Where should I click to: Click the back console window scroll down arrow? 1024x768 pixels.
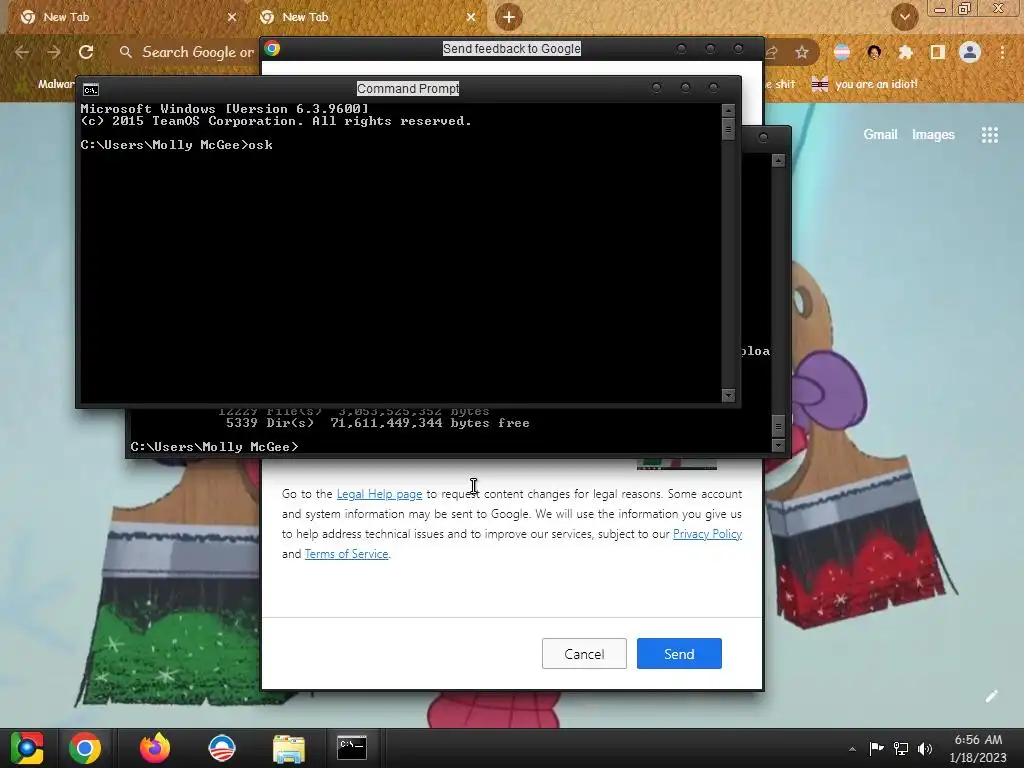coord(778,445)
